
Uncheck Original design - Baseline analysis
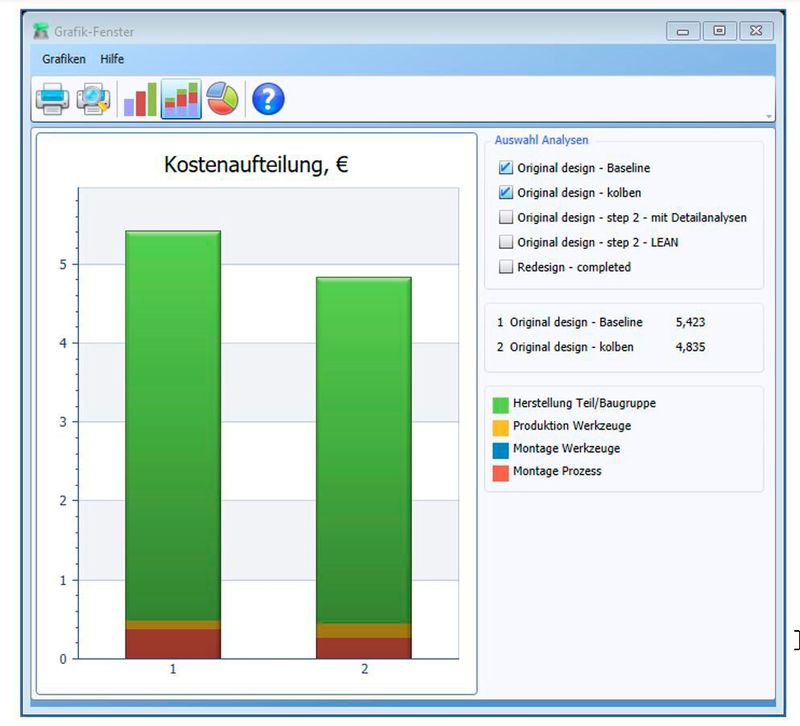click(506, 168)
